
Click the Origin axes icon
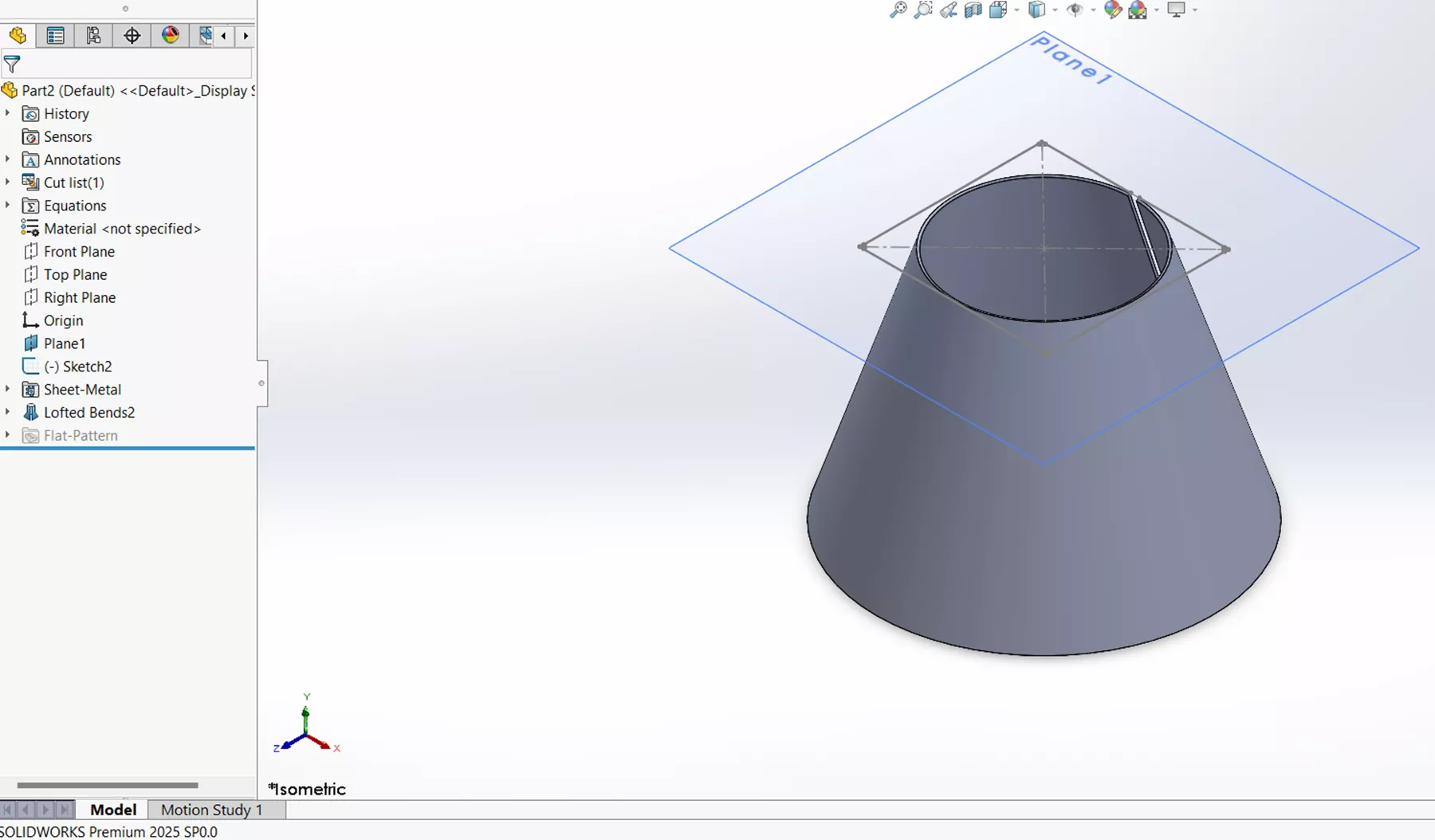(30, 320)
